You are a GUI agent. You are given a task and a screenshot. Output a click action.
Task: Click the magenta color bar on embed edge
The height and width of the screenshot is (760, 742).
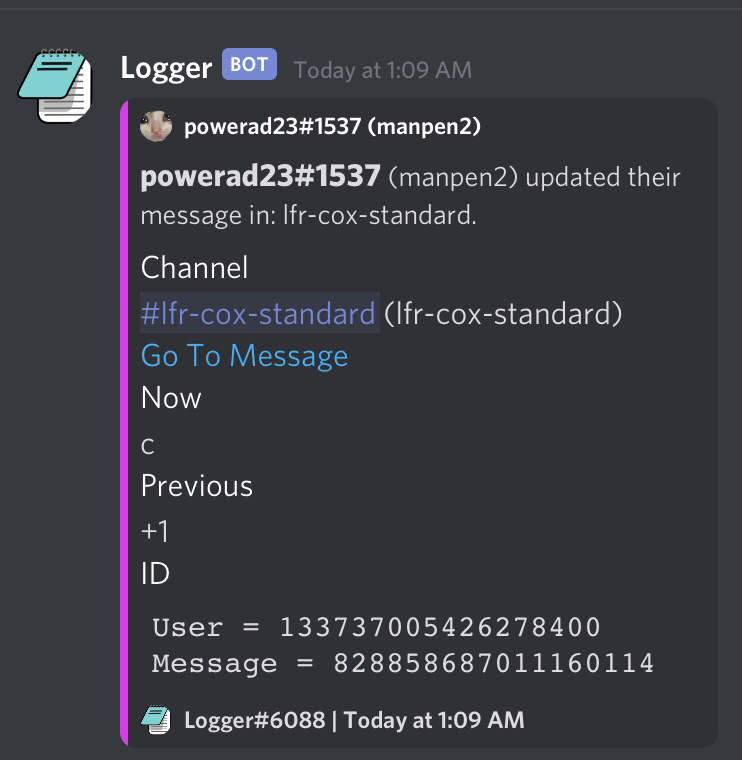pyautogui.click(x=124, y=422)
